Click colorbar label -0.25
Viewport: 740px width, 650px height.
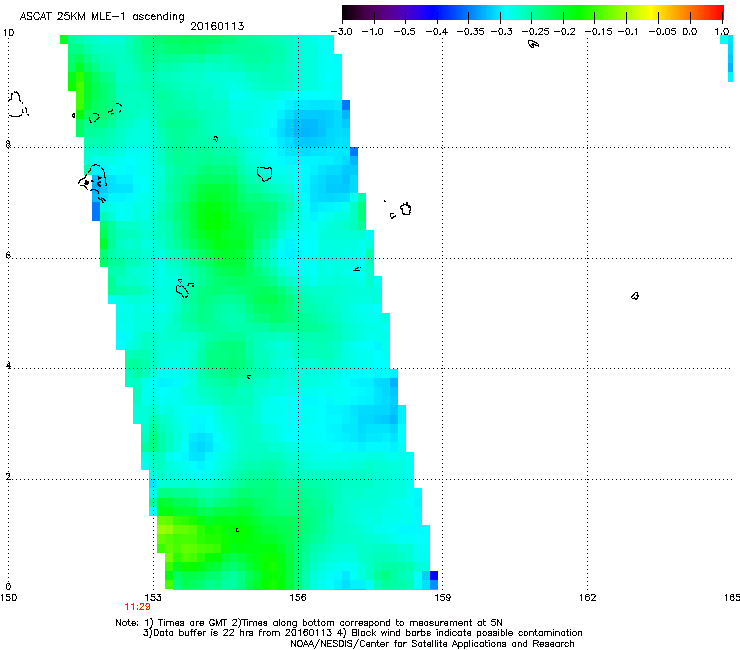click(x=535, y=32)
